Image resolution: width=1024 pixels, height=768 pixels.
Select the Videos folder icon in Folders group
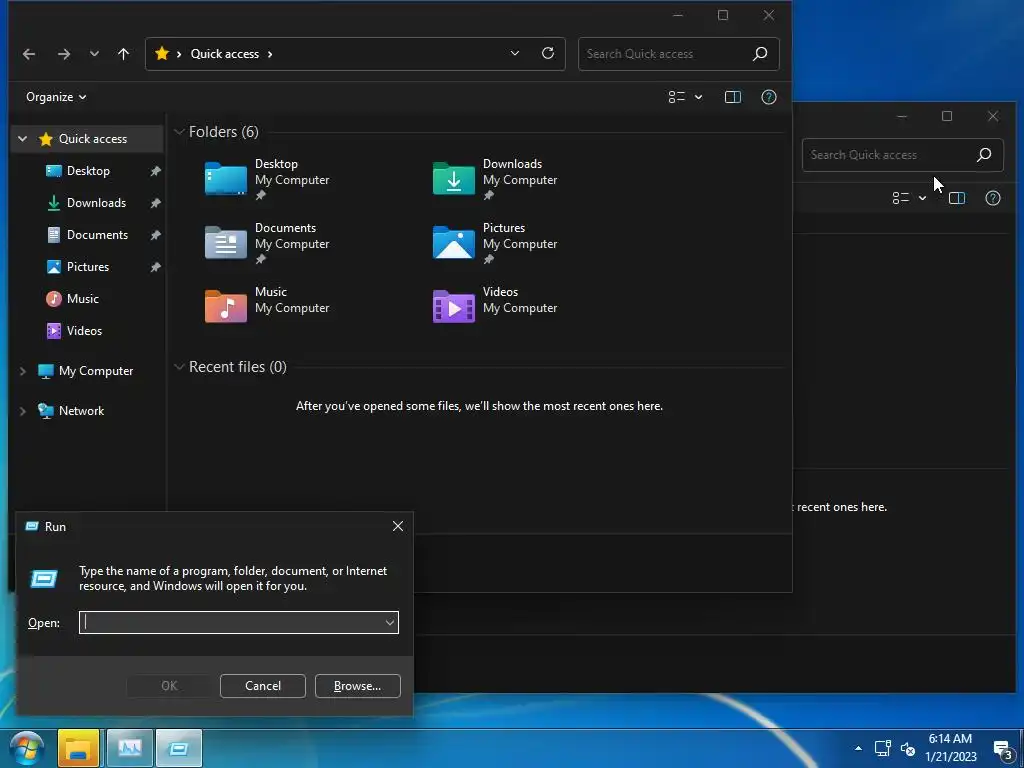(x=453, y=306)
